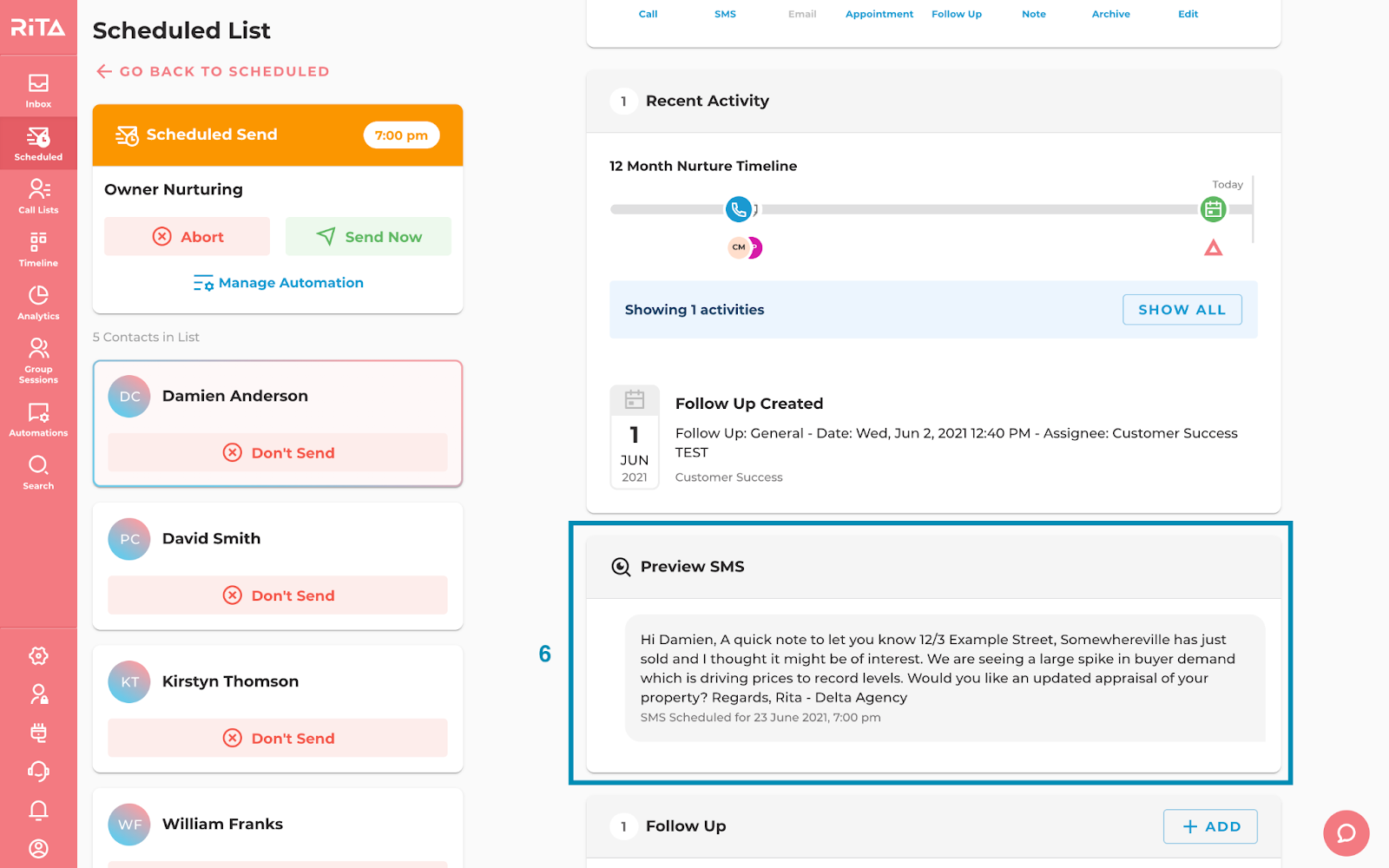Click the SMS preview message text
This screenshot has height=868, width=1389.
pos(938,668)
